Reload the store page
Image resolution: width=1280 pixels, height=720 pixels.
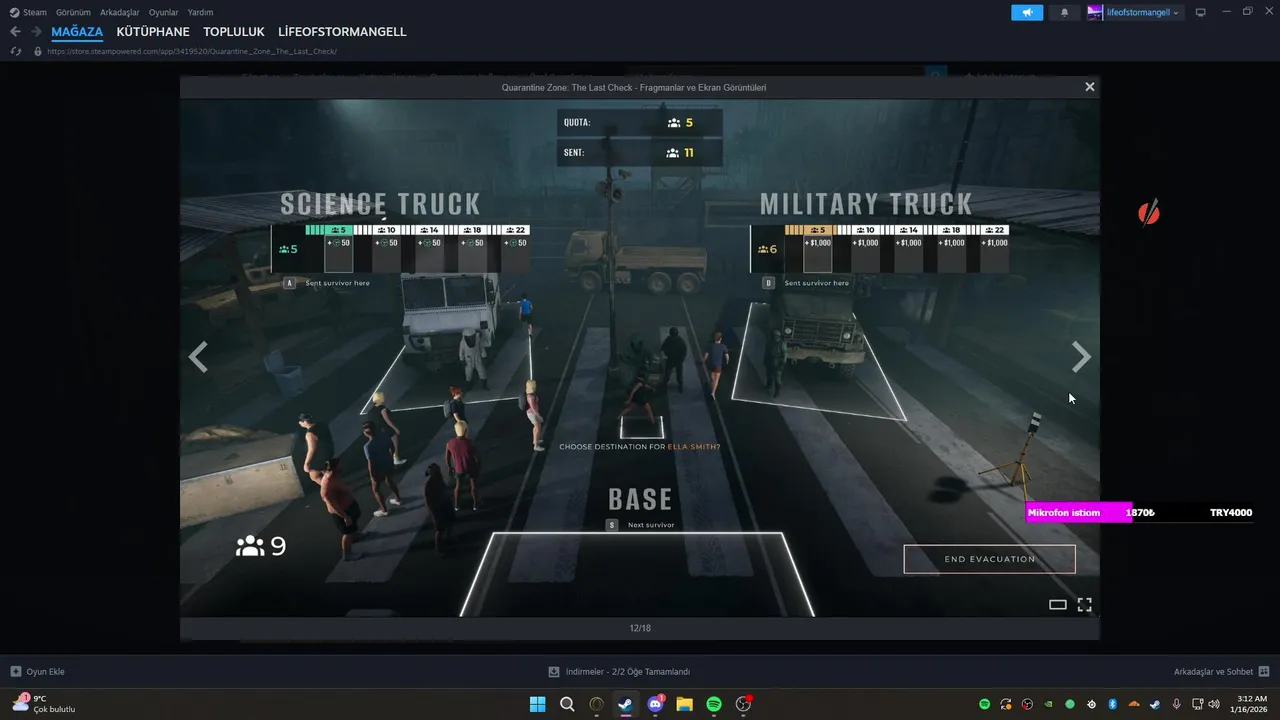click(x=16, y=51)
